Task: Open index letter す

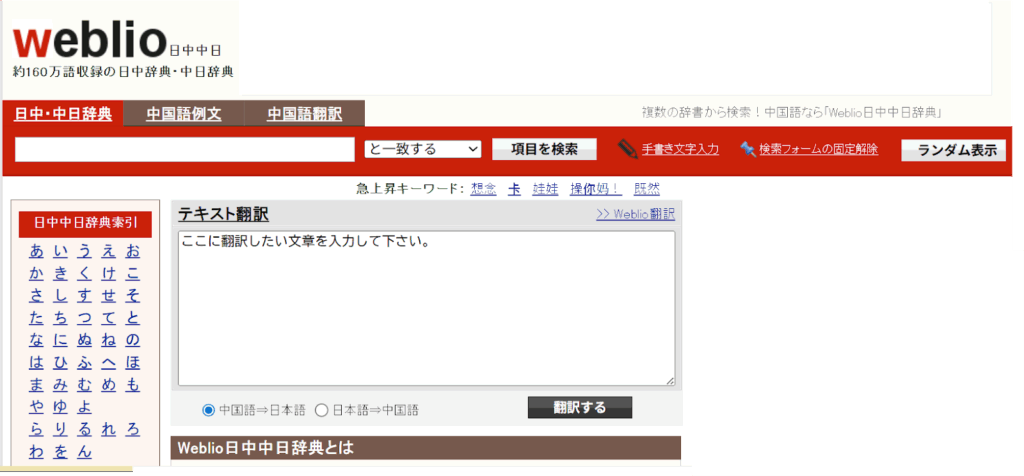Action: click(85, 296)
